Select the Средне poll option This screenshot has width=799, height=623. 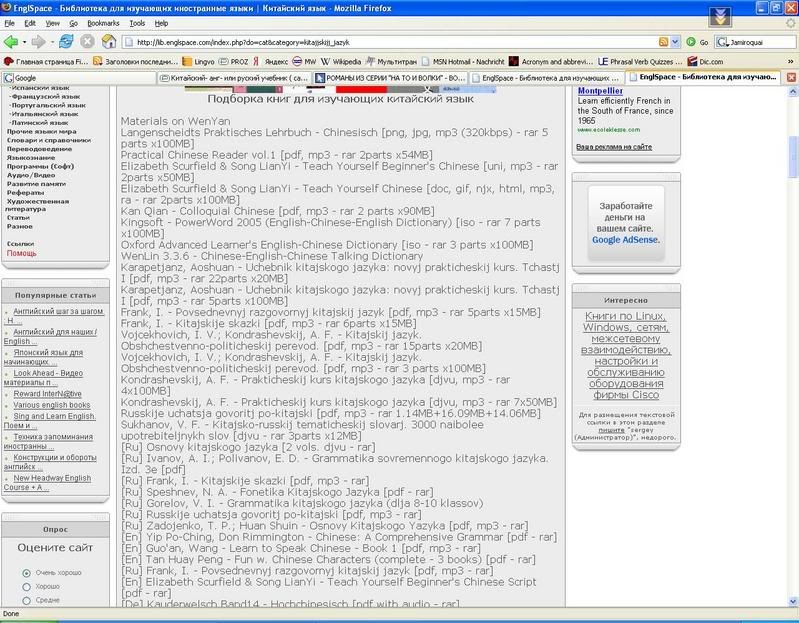[26, 601]
